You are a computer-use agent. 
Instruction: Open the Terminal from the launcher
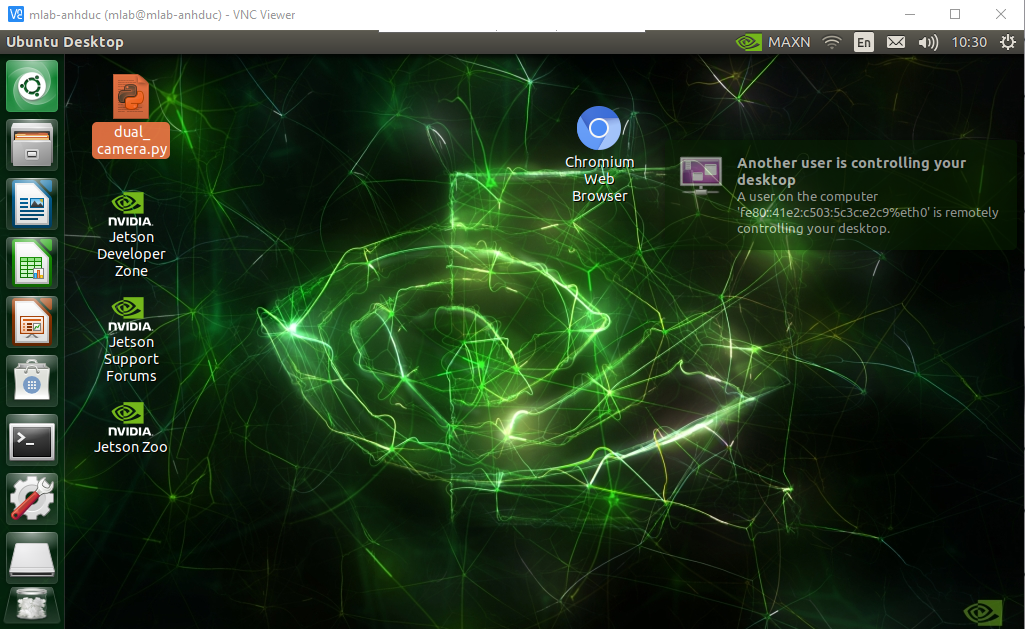[32, 440]
